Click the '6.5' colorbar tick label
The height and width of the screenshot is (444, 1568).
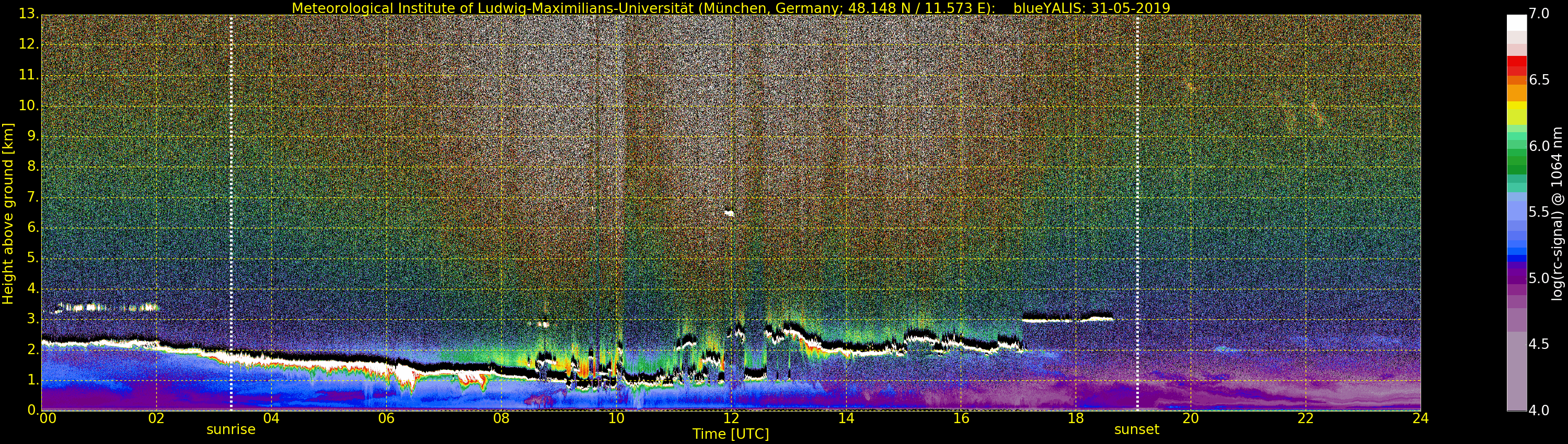point(1539,80)
